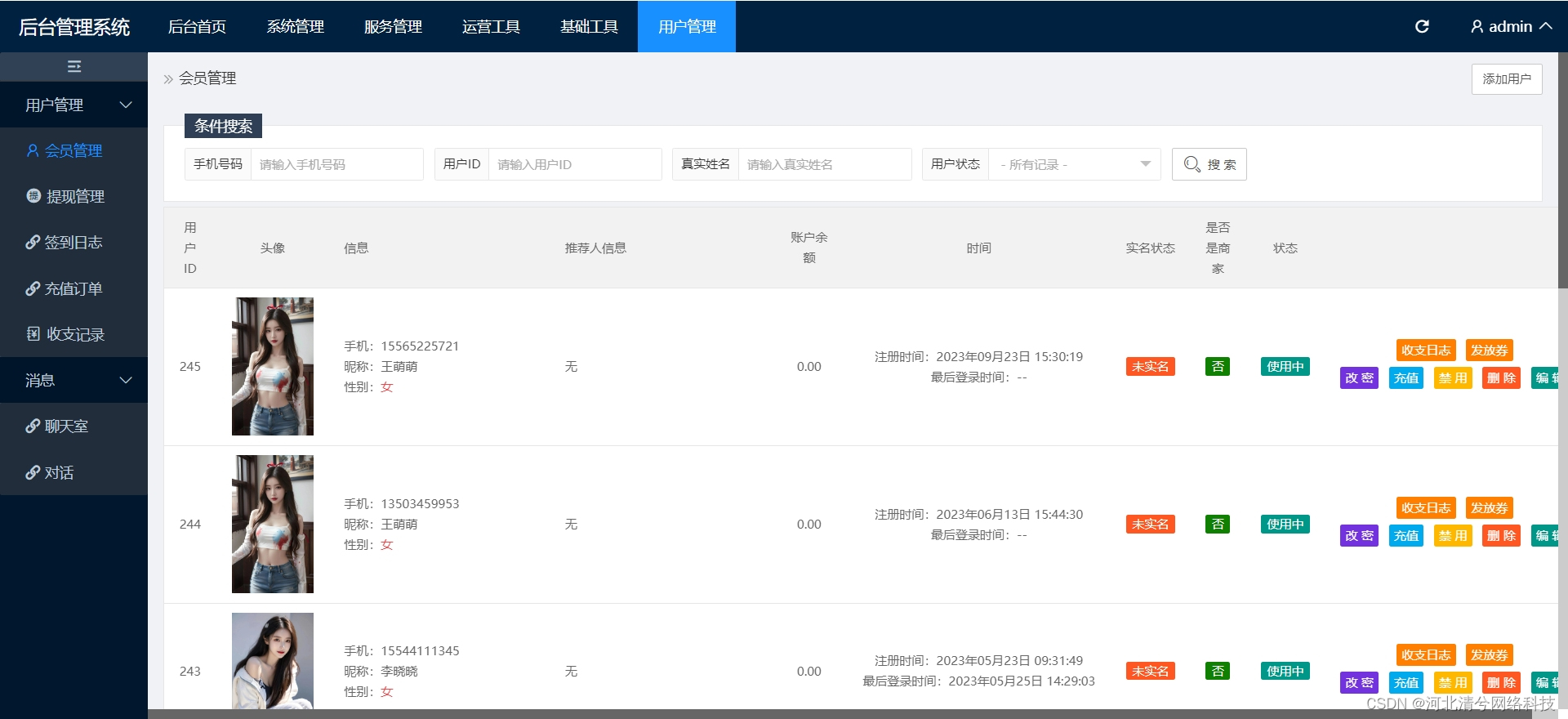Click avatar thumbnail of user 245
This screenshot has height=719, width=1568.
click(273, 366)
